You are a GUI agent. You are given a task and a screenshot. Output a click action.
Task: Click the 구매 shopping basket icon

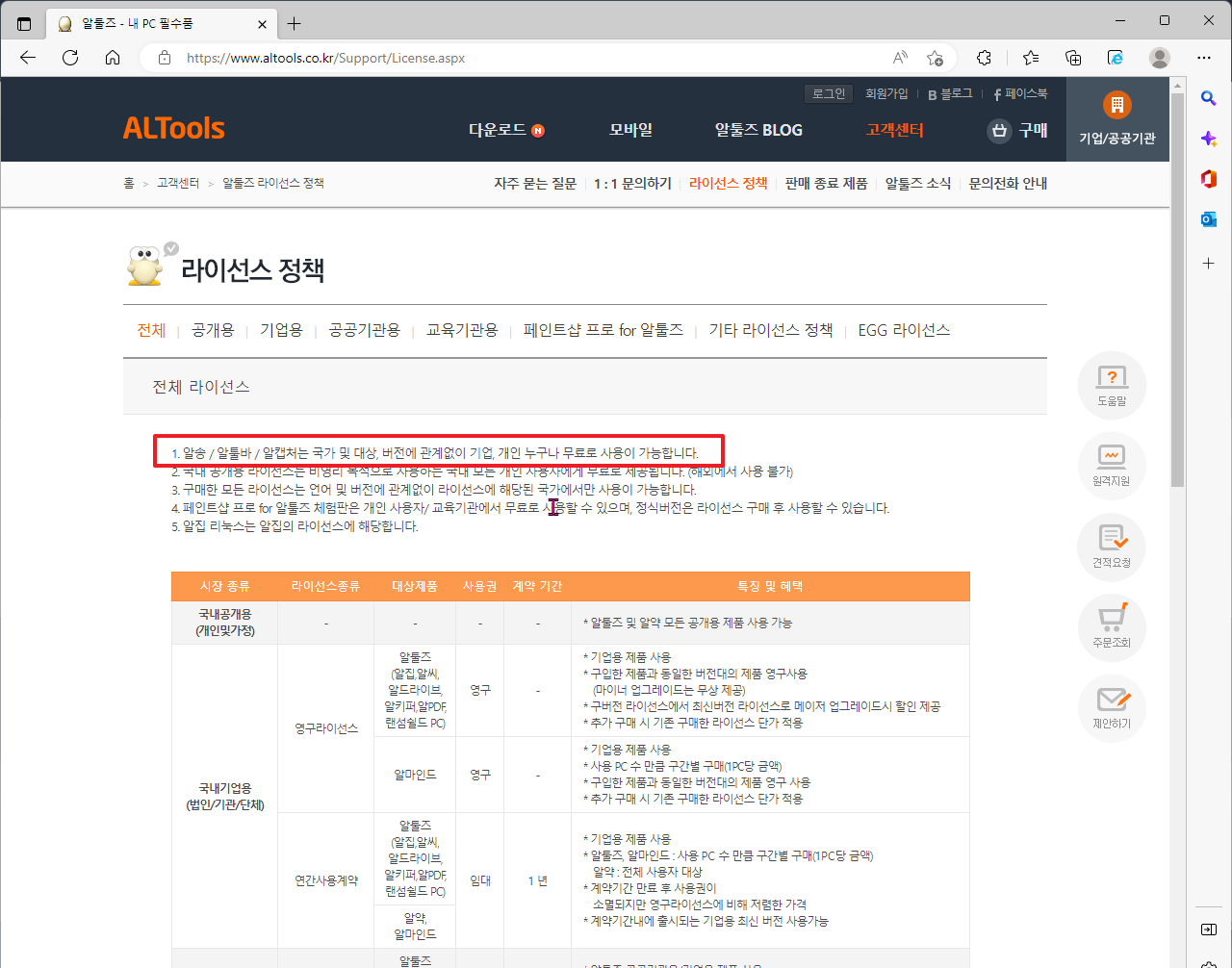pyautogui.click(x=999, y=130)
